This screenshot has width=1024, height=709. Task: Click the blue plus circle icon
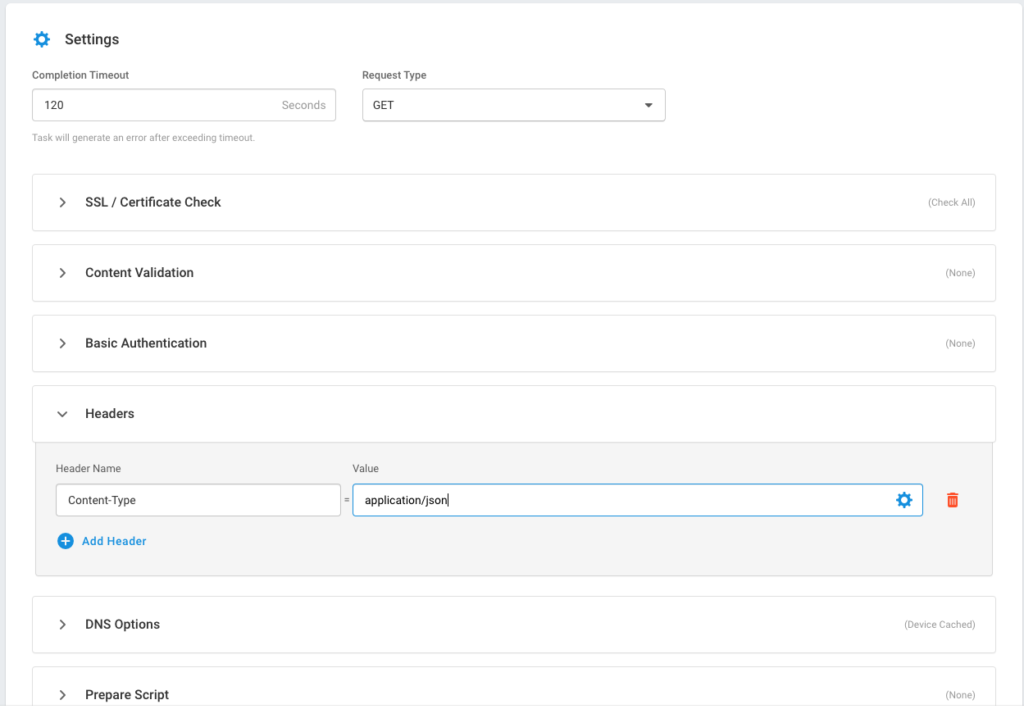coord(66,541)
